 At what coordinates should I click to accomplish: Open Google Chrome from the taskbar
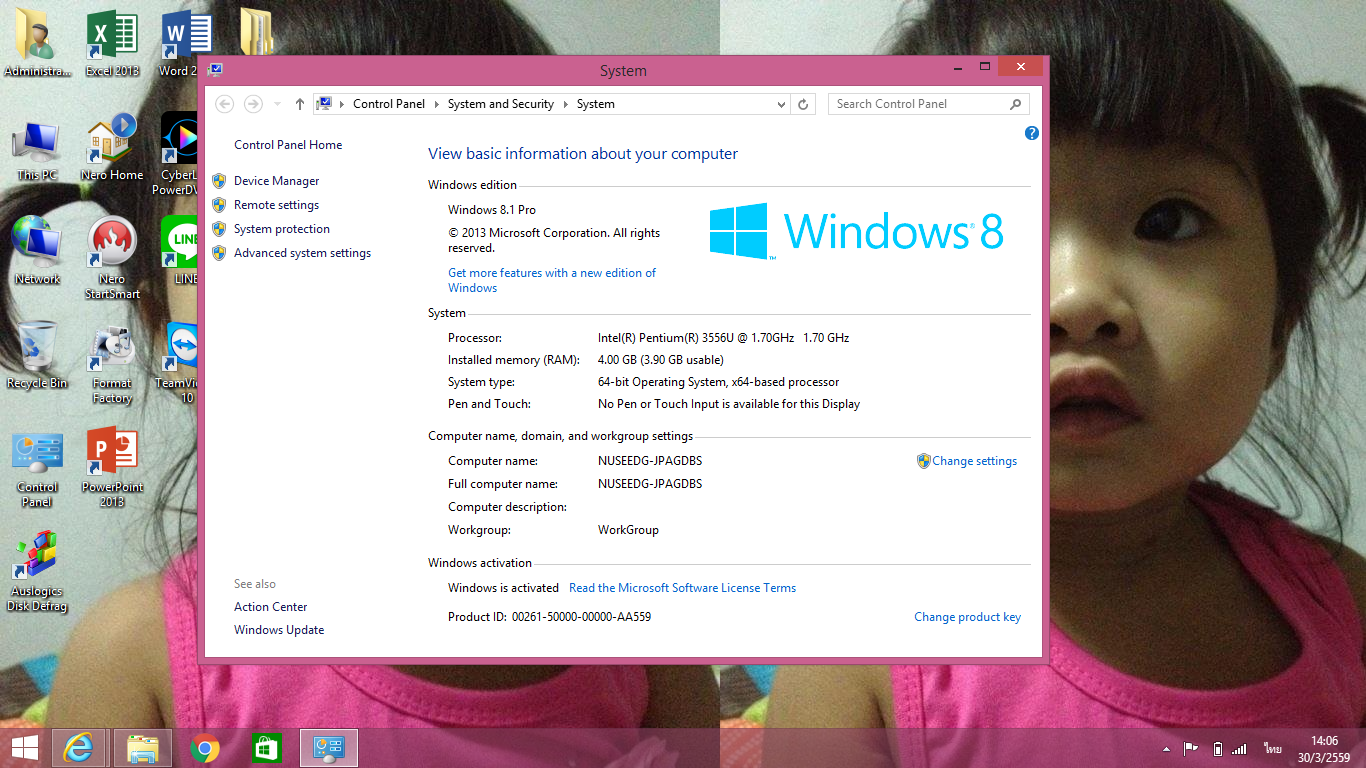point(205,748)
